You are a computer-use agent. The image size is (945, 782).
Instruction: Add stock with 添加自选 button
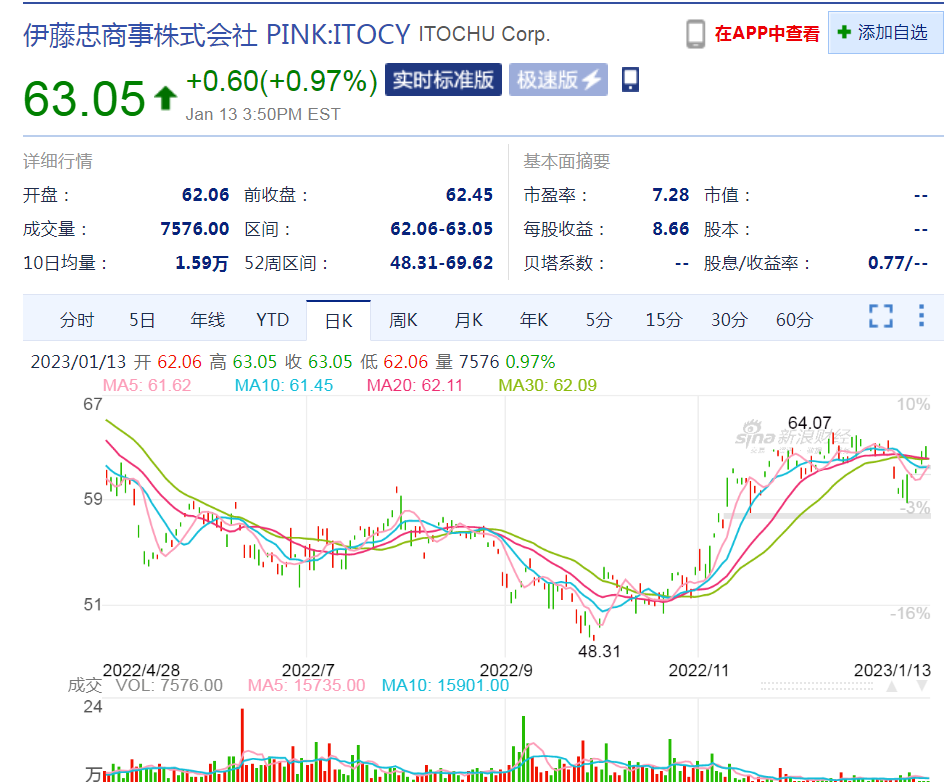click(885, 33)
